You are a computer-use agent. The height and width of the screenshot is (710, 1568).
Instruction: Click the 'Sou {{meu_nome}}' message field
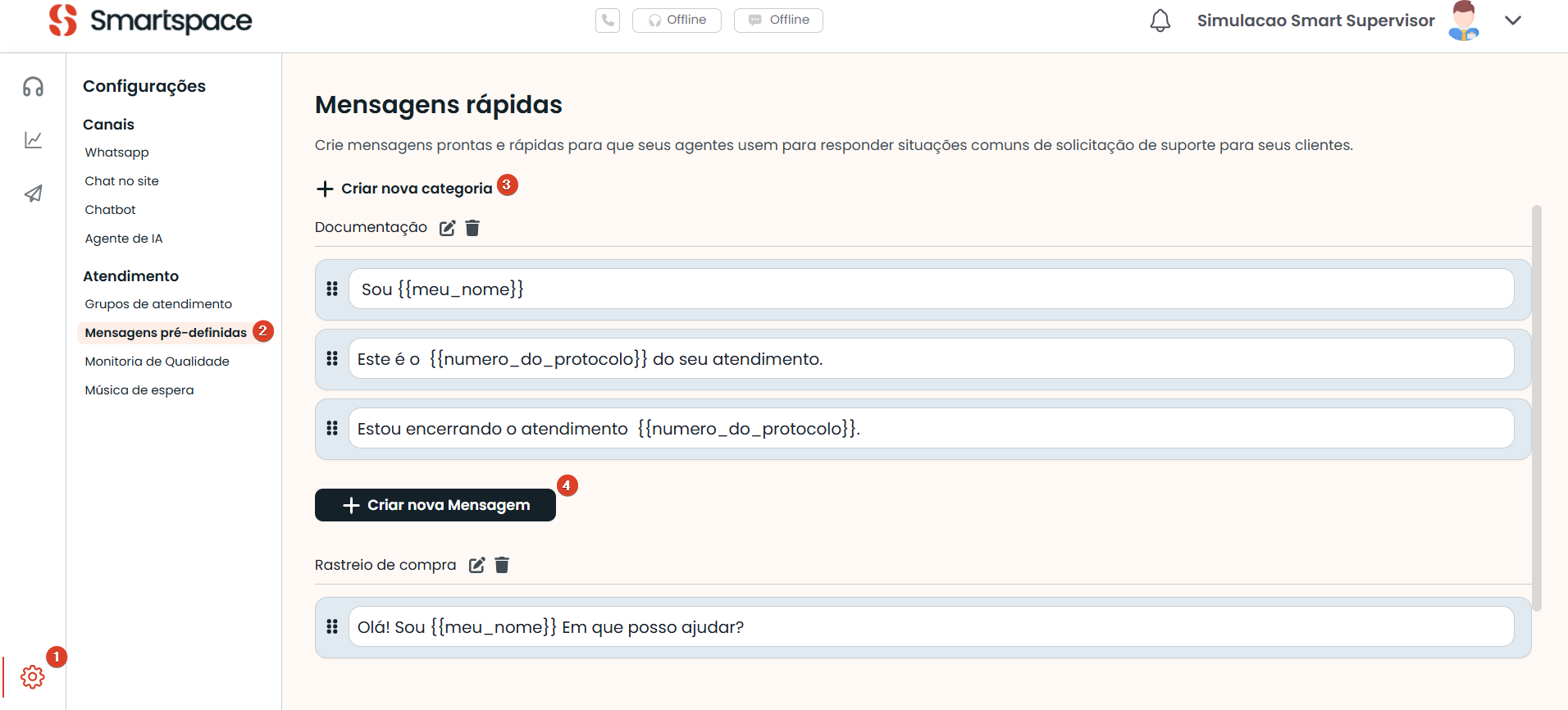point(931,289)
